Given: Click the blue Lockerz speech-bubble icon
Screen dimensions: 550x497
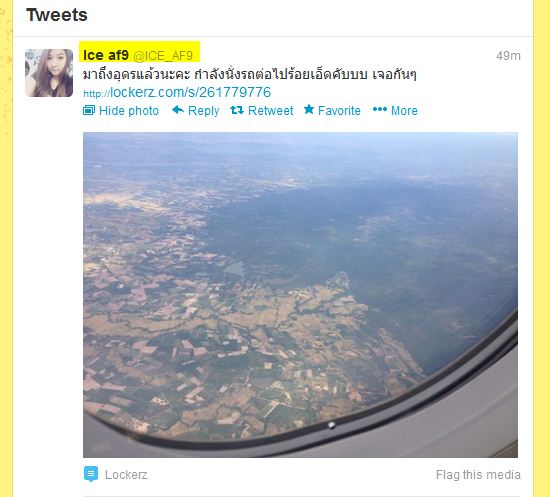Looking at the screenshot, I should tap(91, 474).
